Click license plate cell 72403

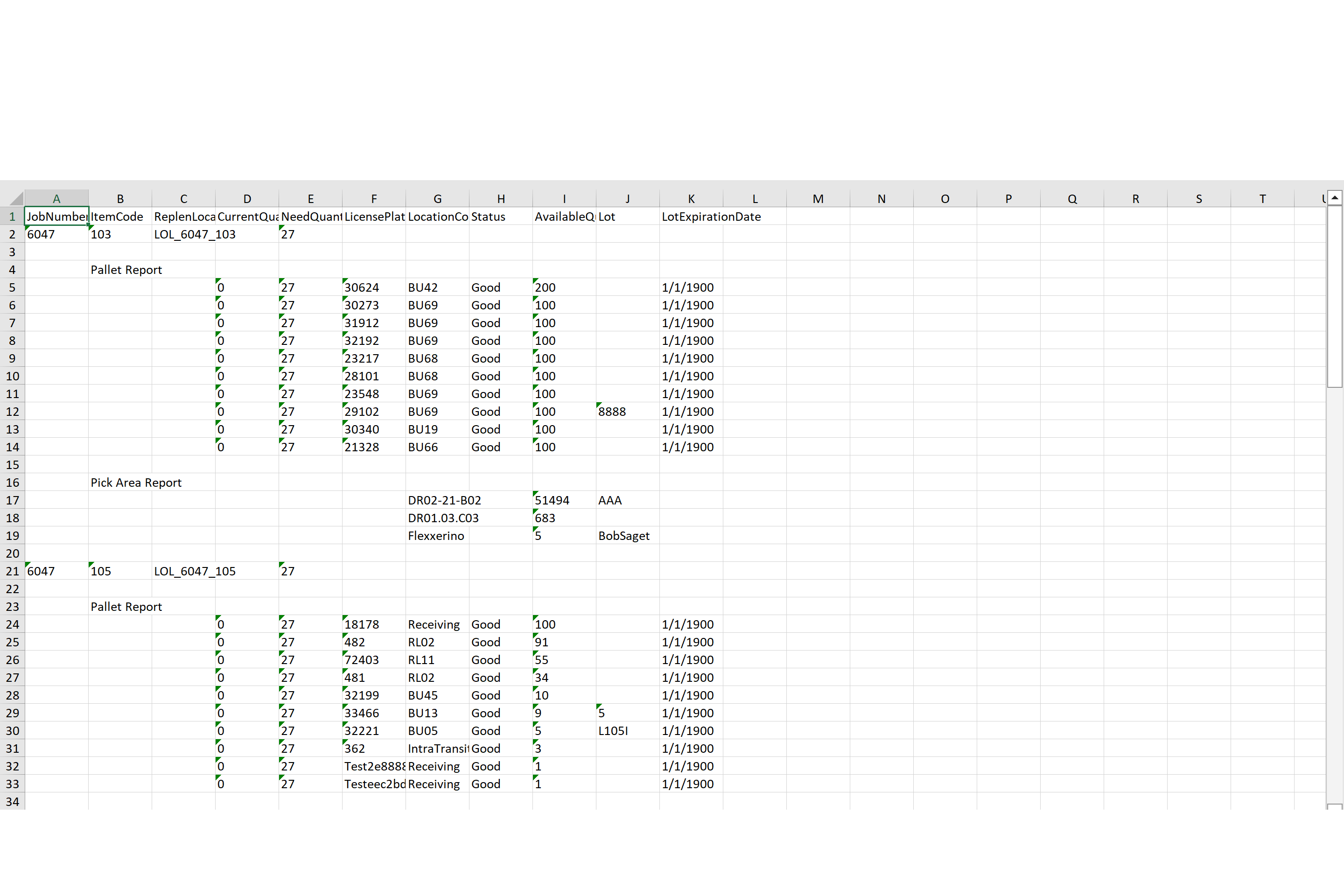pyautogui.click(x=374, y=659)
